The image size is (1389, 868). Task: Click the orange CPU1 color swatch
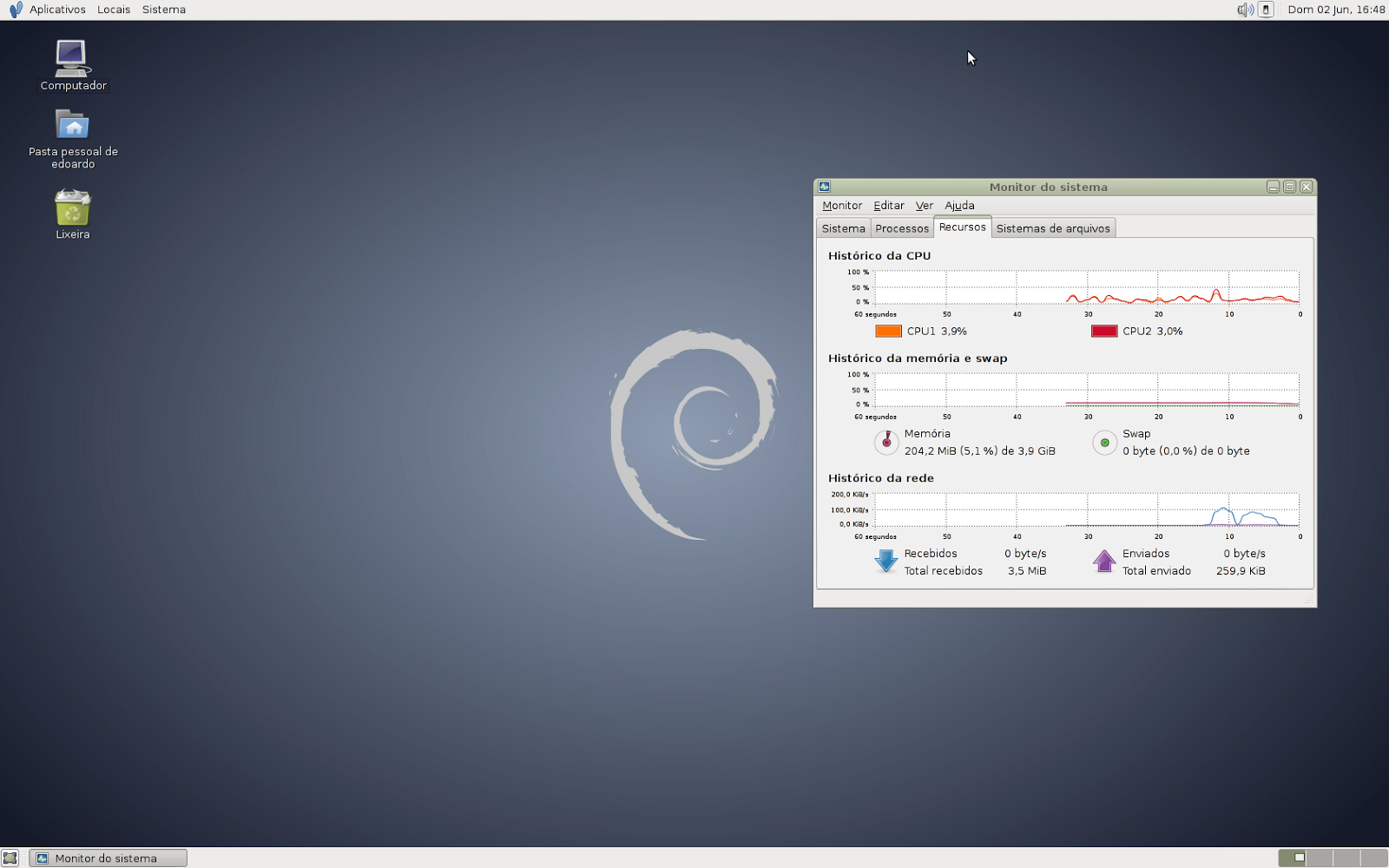click(x=889, y=331)
